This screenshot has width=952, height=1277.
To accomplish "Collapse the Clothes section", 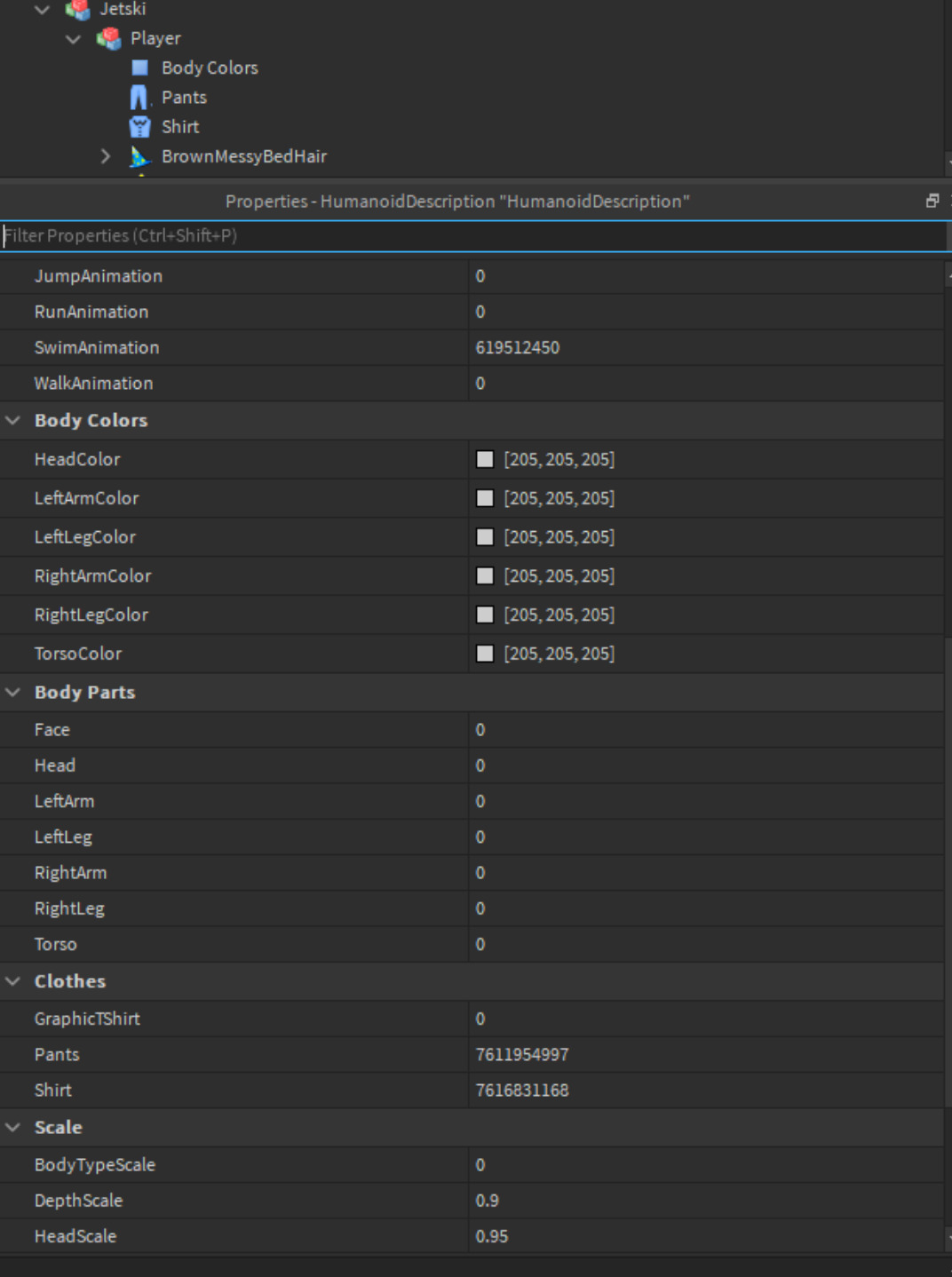I will 12,980.
